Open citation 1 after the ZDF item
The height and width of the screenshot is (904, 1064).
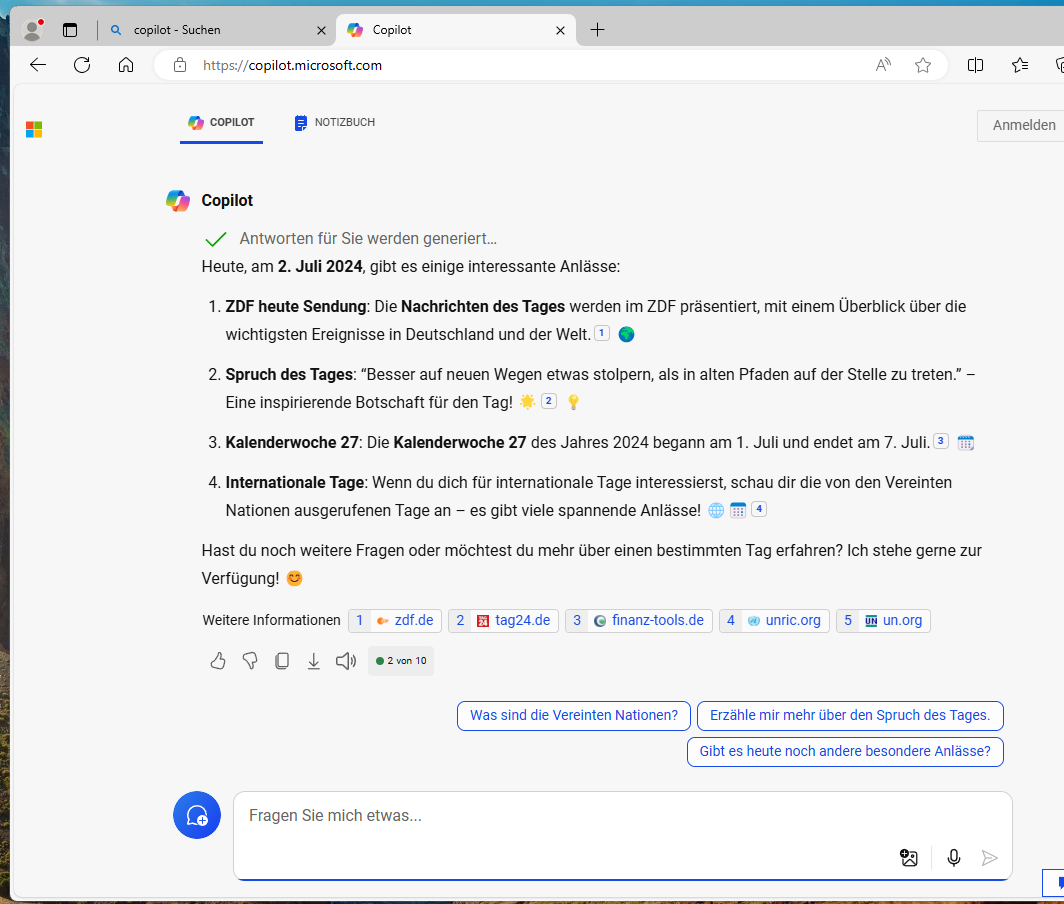coord(602,333)
